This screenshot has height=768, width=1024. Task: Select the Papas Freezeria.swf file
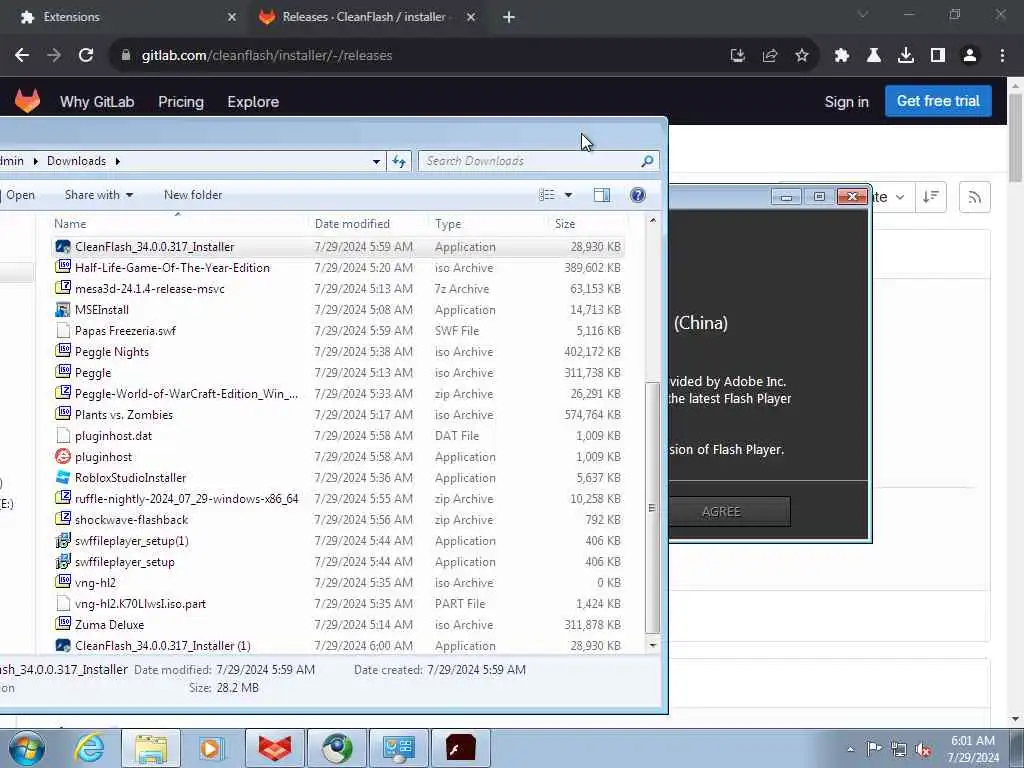[x=337, y=330]
